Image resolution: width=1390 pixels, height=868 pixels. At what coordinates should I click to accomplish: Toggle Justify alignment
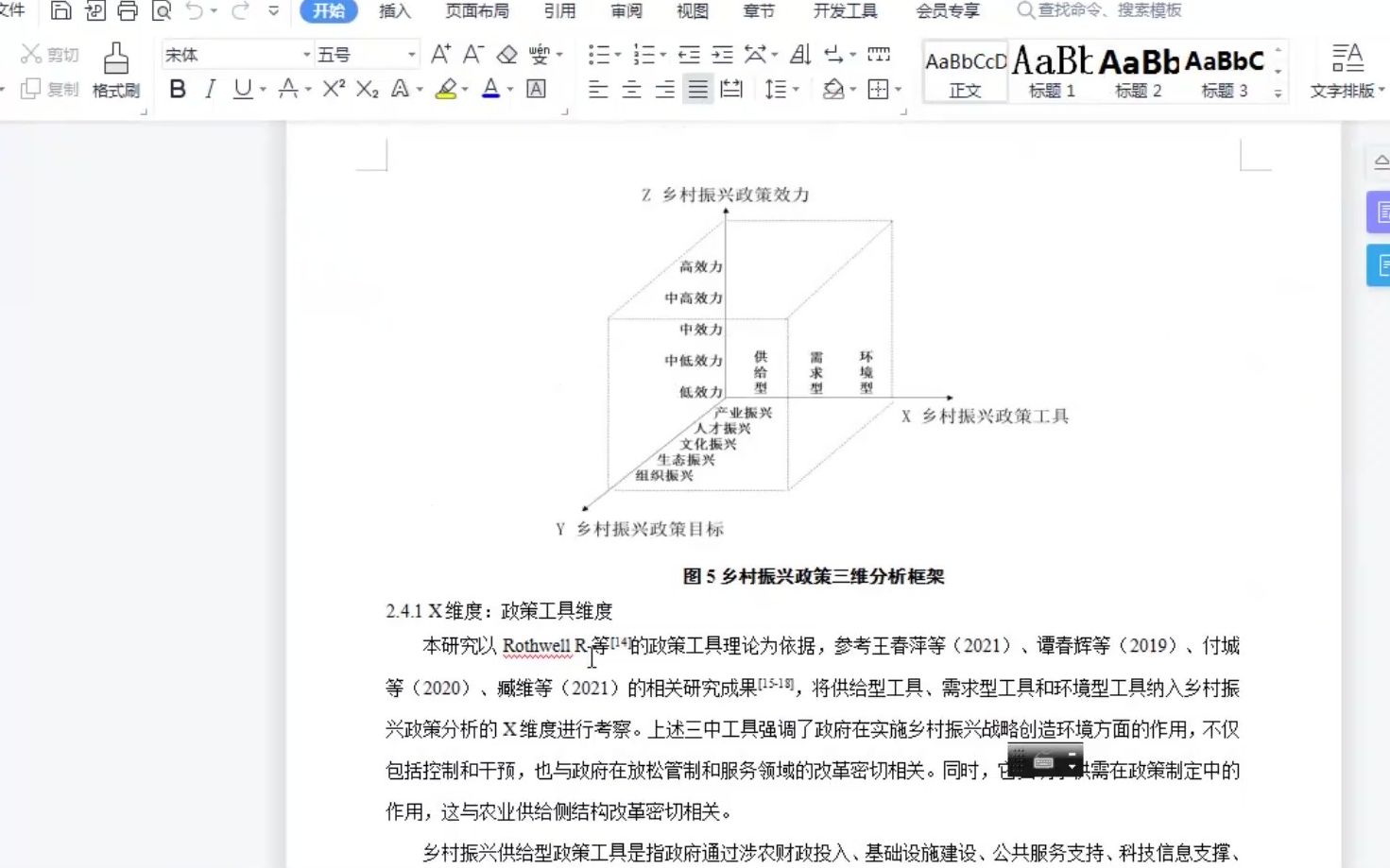[x=698, y=89]
